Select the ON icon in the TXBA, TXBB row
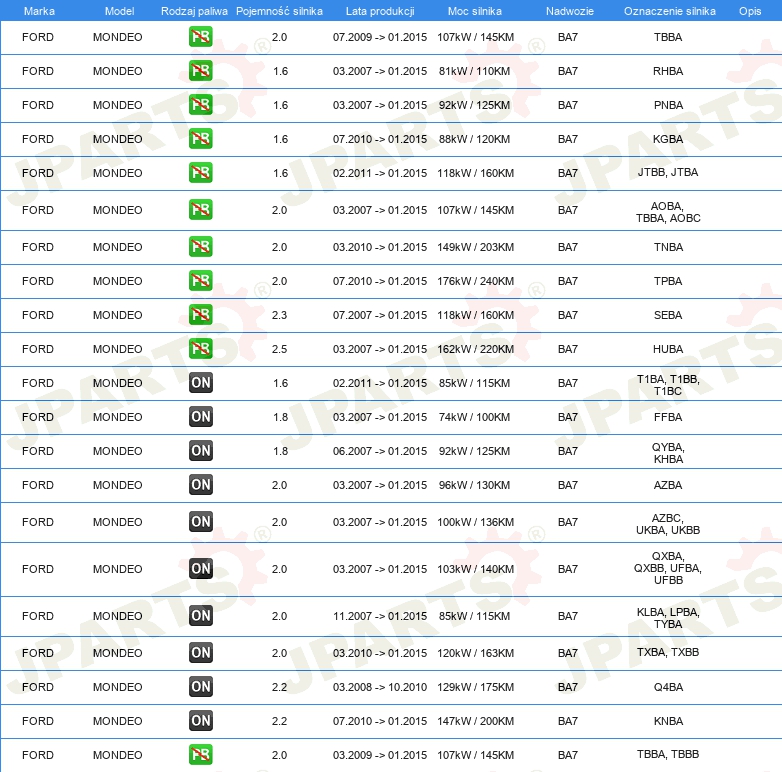Image resolution: width=782 pixels, height=772 pixels. click(201, 653)
